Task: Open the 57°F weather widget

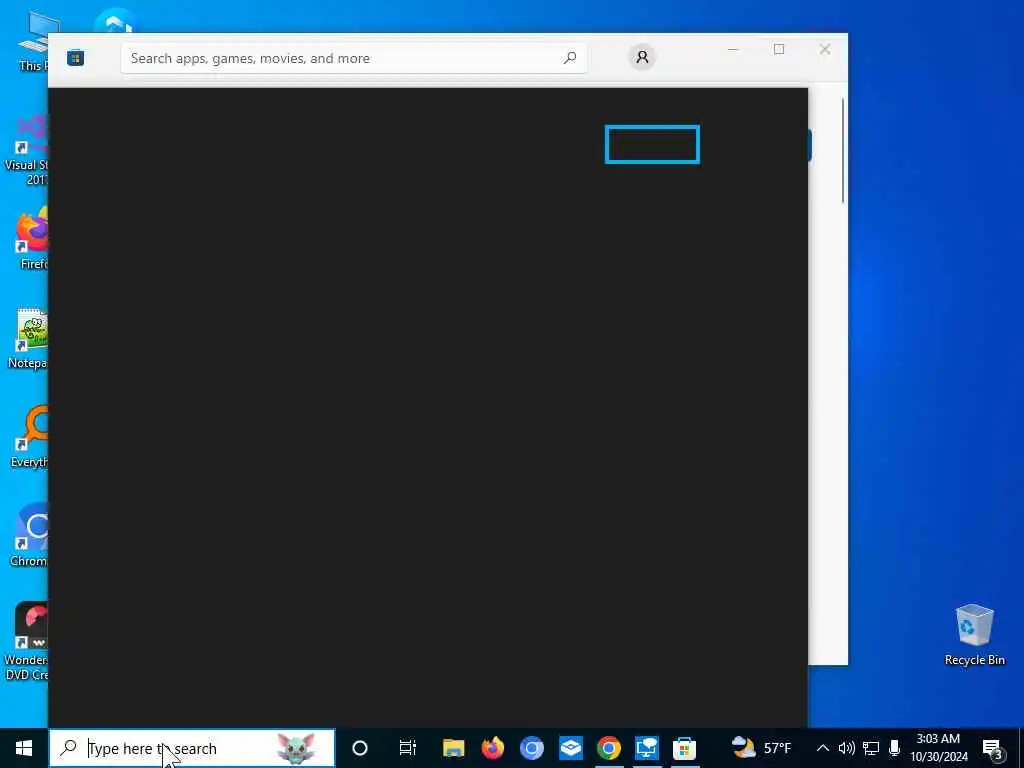Action: [761, 748]
